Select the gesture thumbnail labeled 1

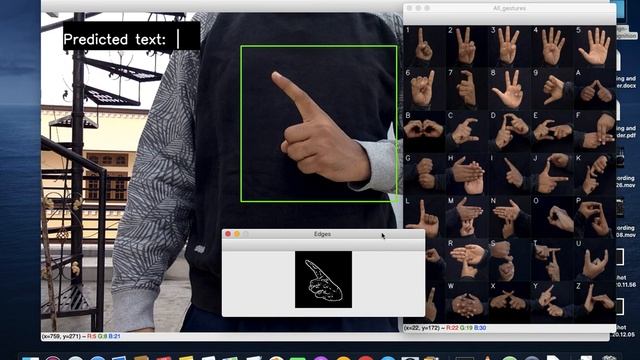pos(424,47)
